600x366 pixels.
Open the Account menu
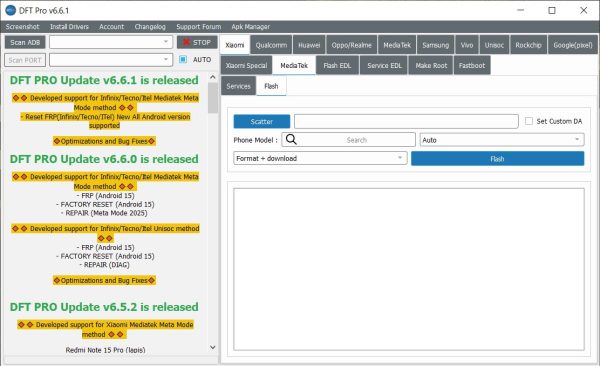(x=111, y=27)
